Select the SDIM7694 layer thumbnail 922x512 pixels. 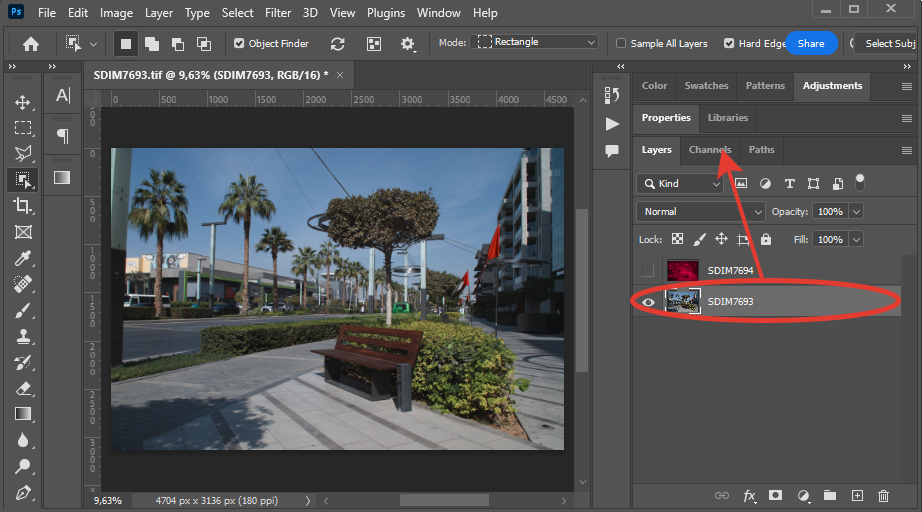pos(683,270)
